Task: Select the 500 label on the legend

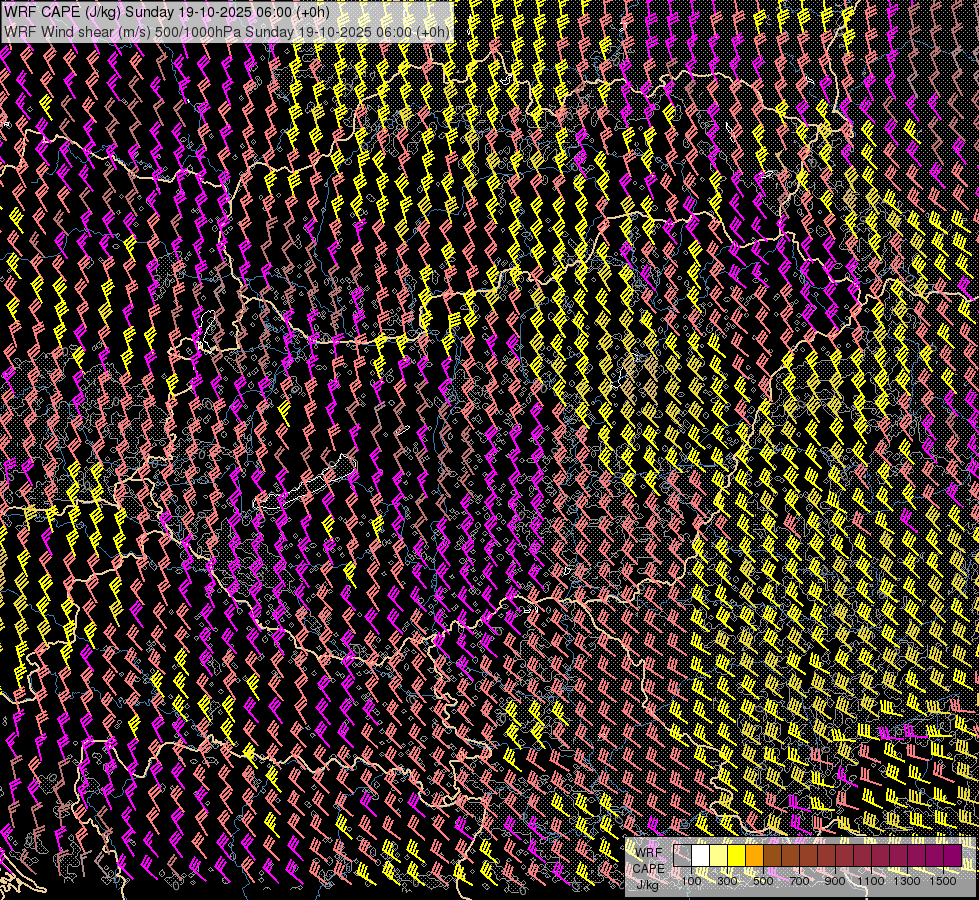Action: 763,881
